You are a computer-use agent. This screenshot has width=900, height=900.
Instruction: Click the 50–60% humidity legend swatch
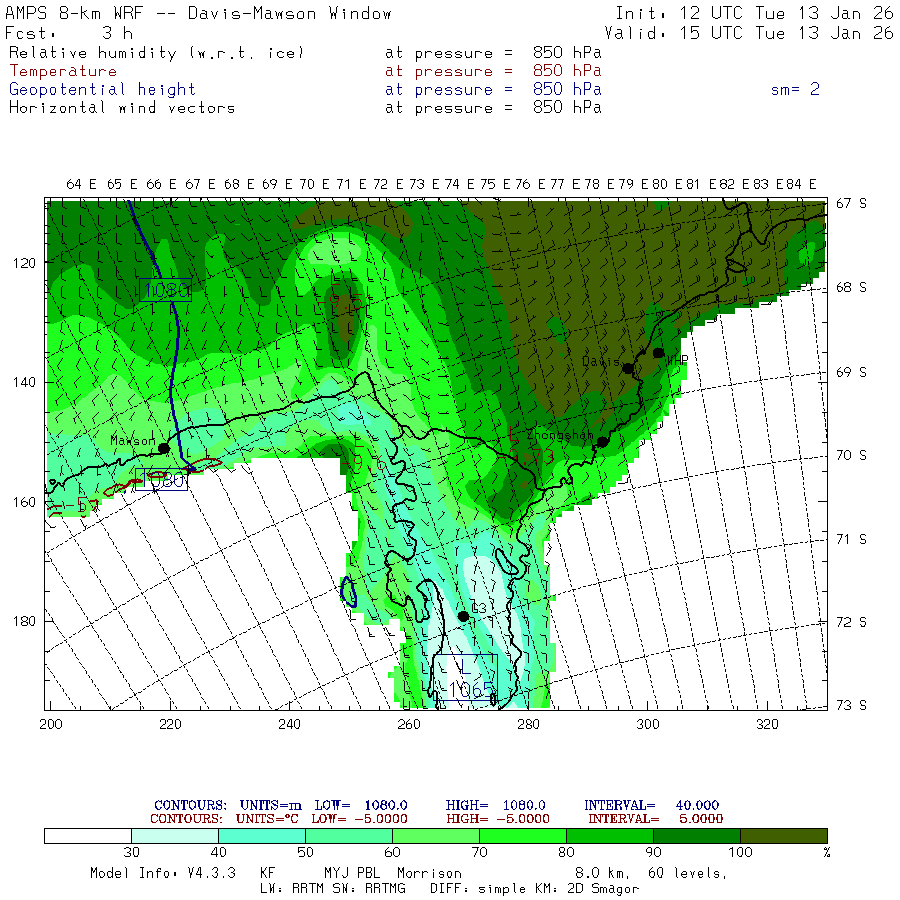click(349, 836)
